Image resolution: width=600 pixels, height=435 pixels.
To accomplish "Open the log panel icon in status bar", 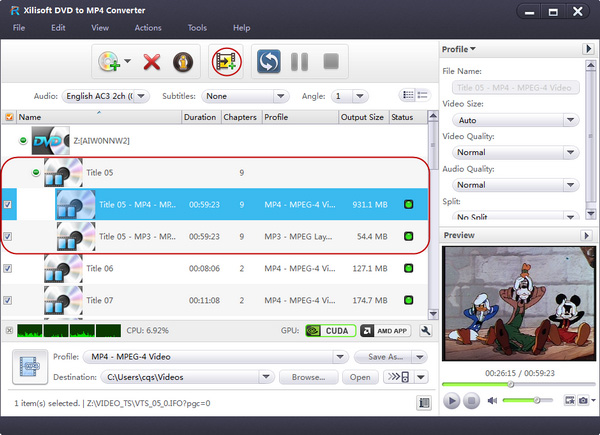I will [x=424, y=402].
